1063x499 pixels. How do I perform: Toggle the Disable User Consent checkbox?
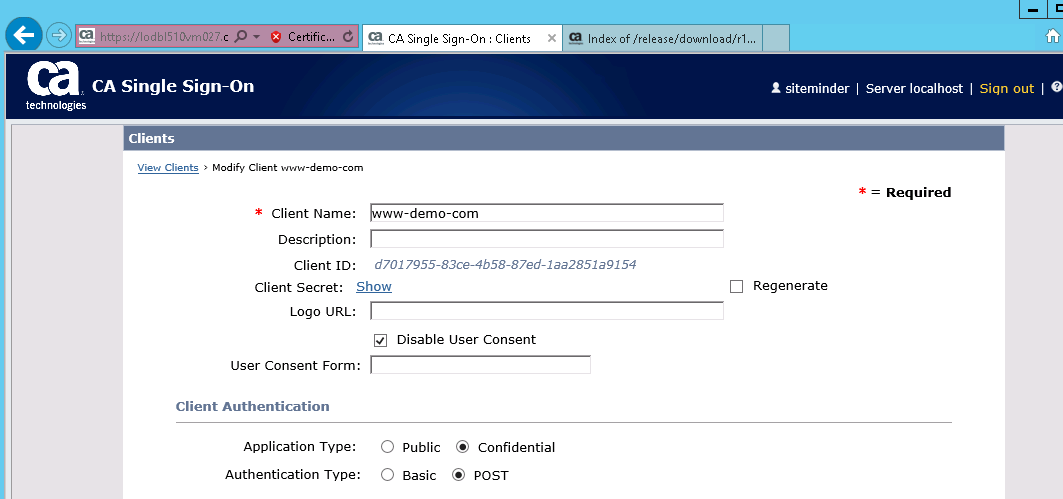click(380, 340)
